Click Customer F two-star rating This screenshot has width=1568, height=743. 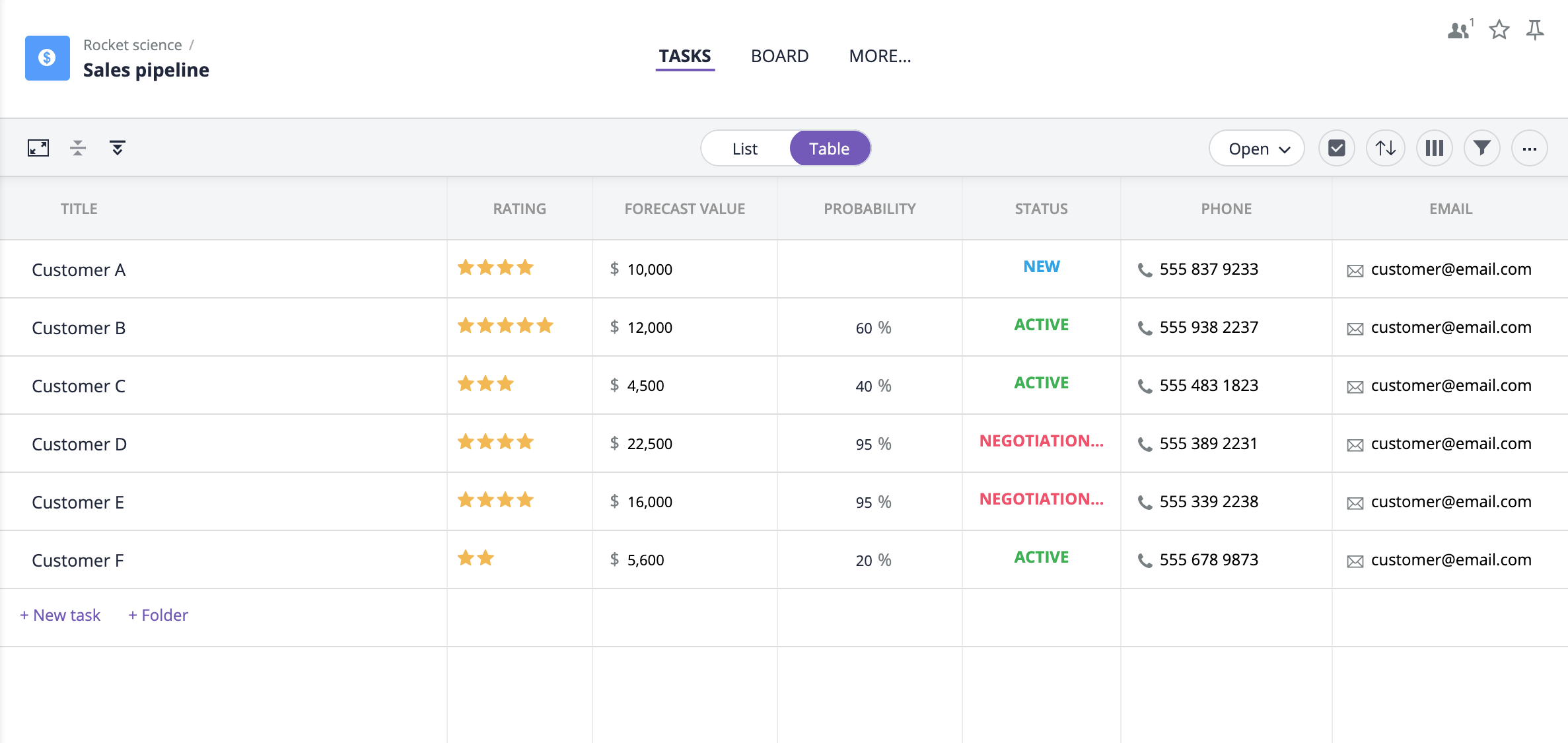(x=476, y=558)
